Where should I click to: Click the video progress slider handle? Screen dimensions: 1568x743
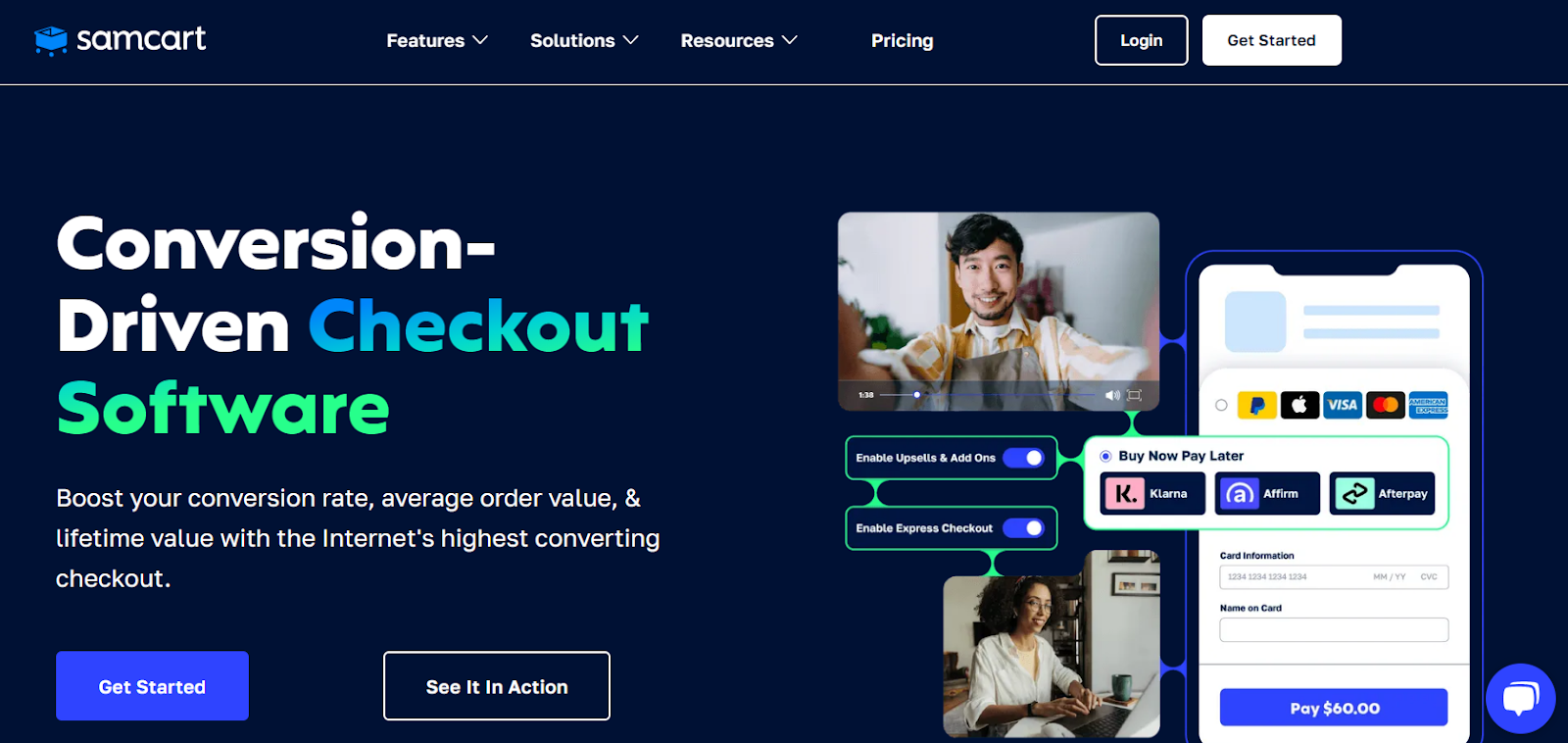coord(917,395)
